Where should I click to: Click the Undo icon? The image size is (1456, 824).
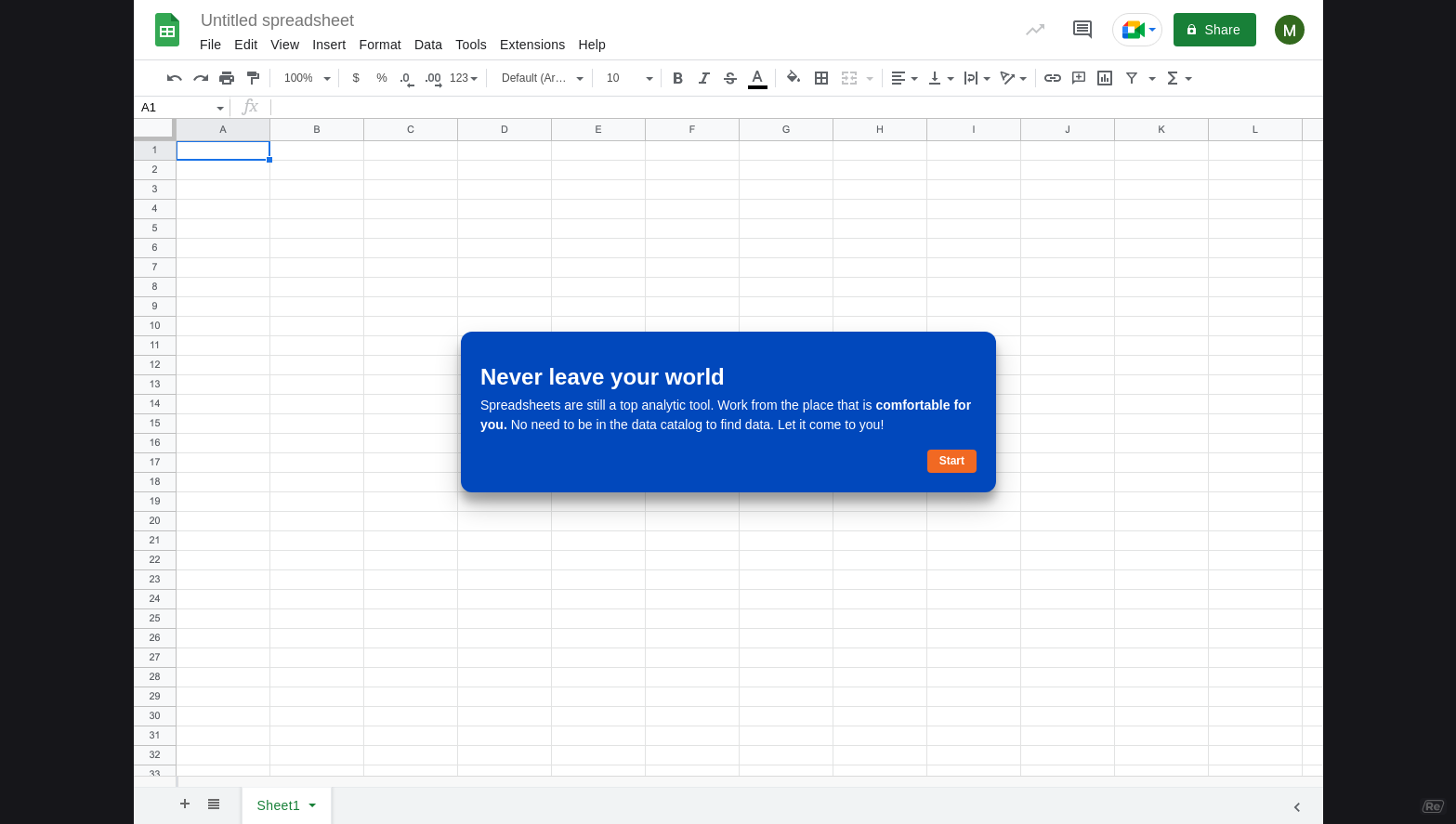pos(174,78)
